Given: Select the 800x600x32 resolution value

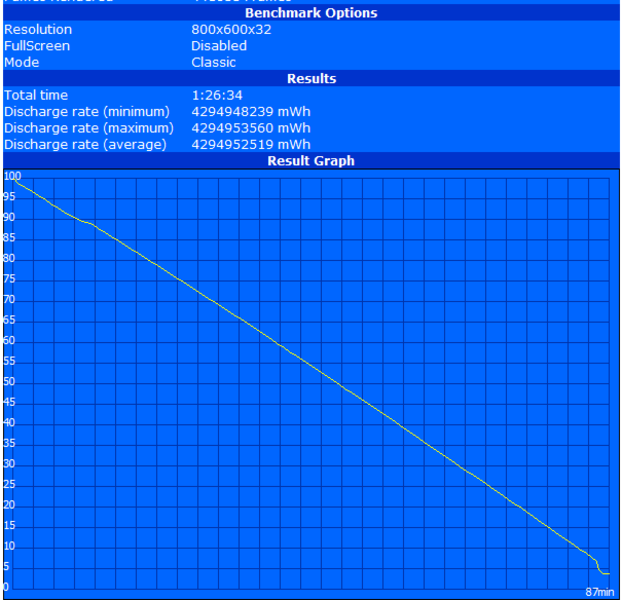Looking at the screenshot, I should [x=231, y=29].
